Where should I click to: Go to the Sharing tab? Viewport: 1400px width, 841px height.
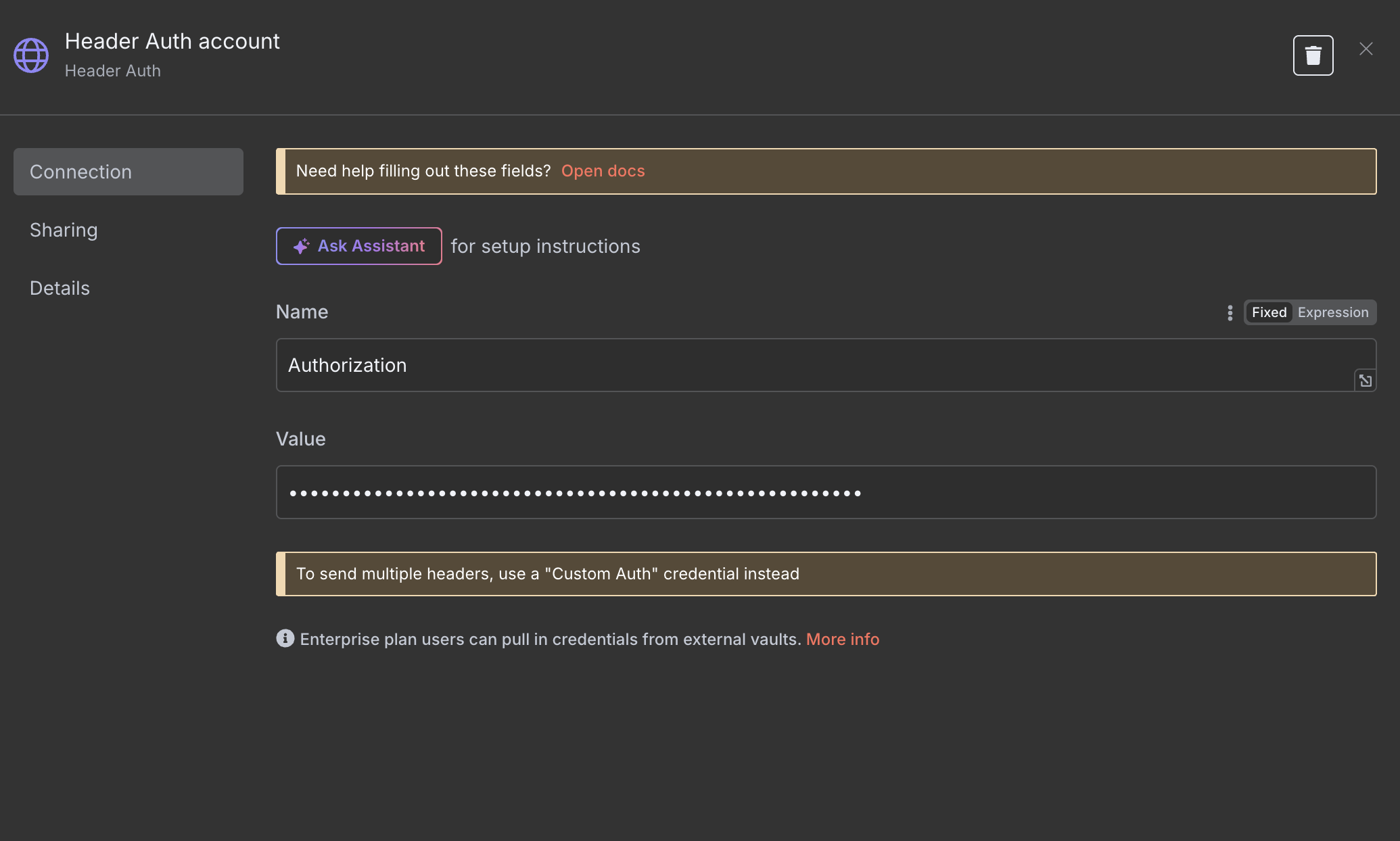pyautogui.click(x=64, y=230)
